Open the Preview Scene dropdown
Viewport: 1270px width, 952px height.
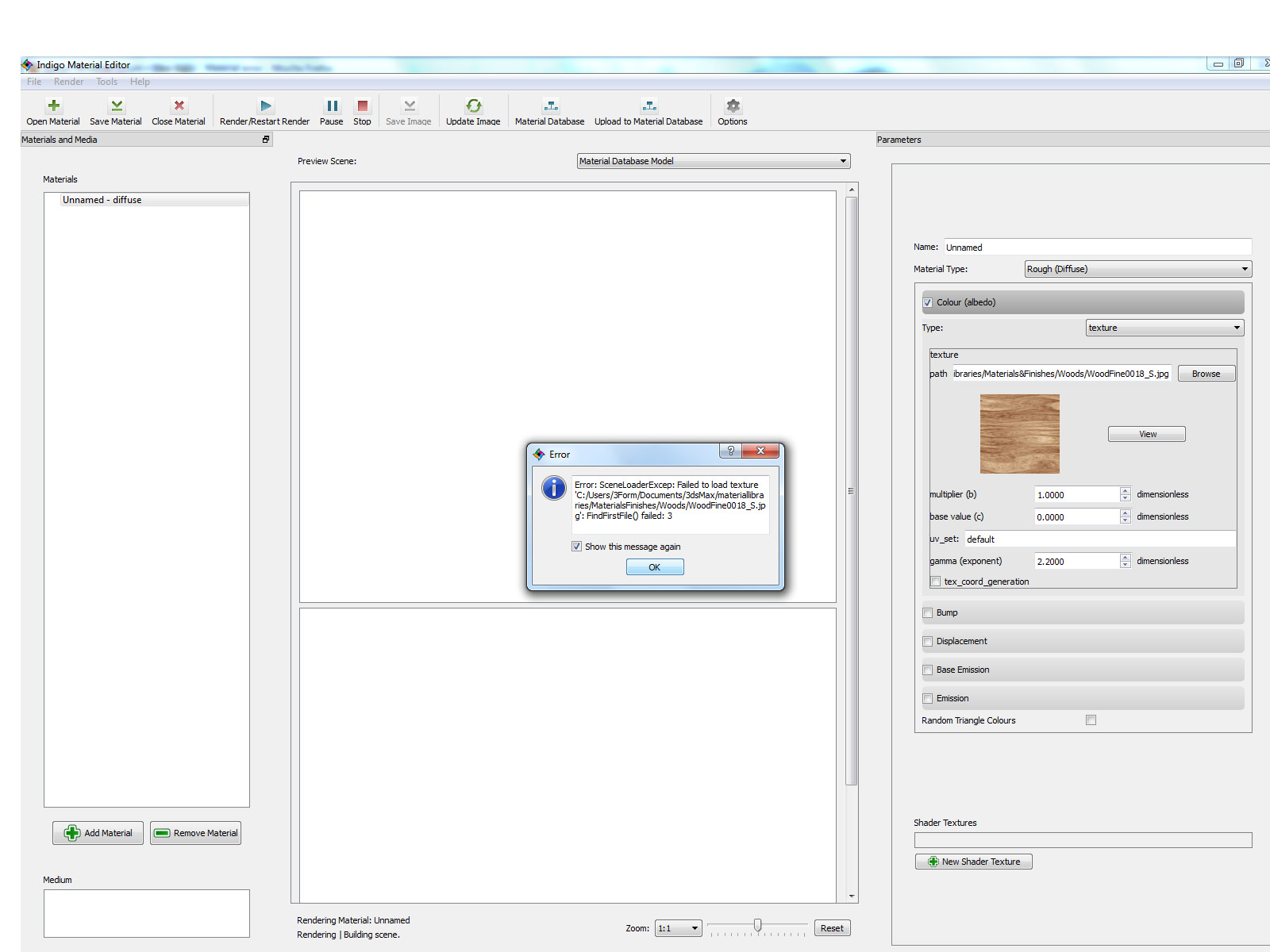713,161
